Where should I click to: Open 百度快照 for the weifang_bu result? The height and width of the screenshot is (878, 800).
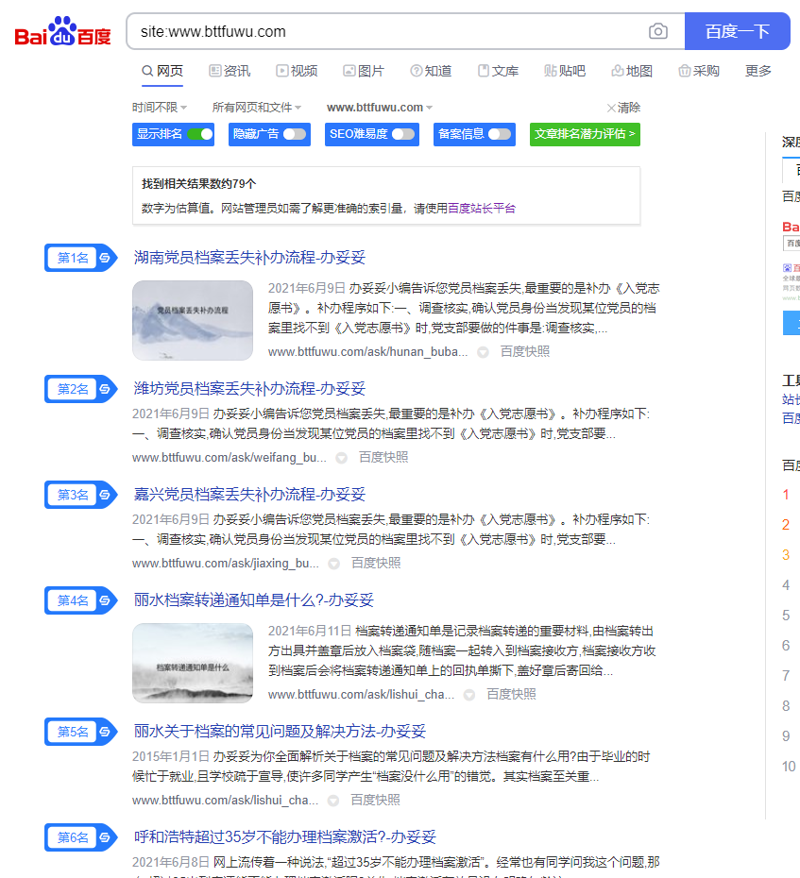point(383,457)
